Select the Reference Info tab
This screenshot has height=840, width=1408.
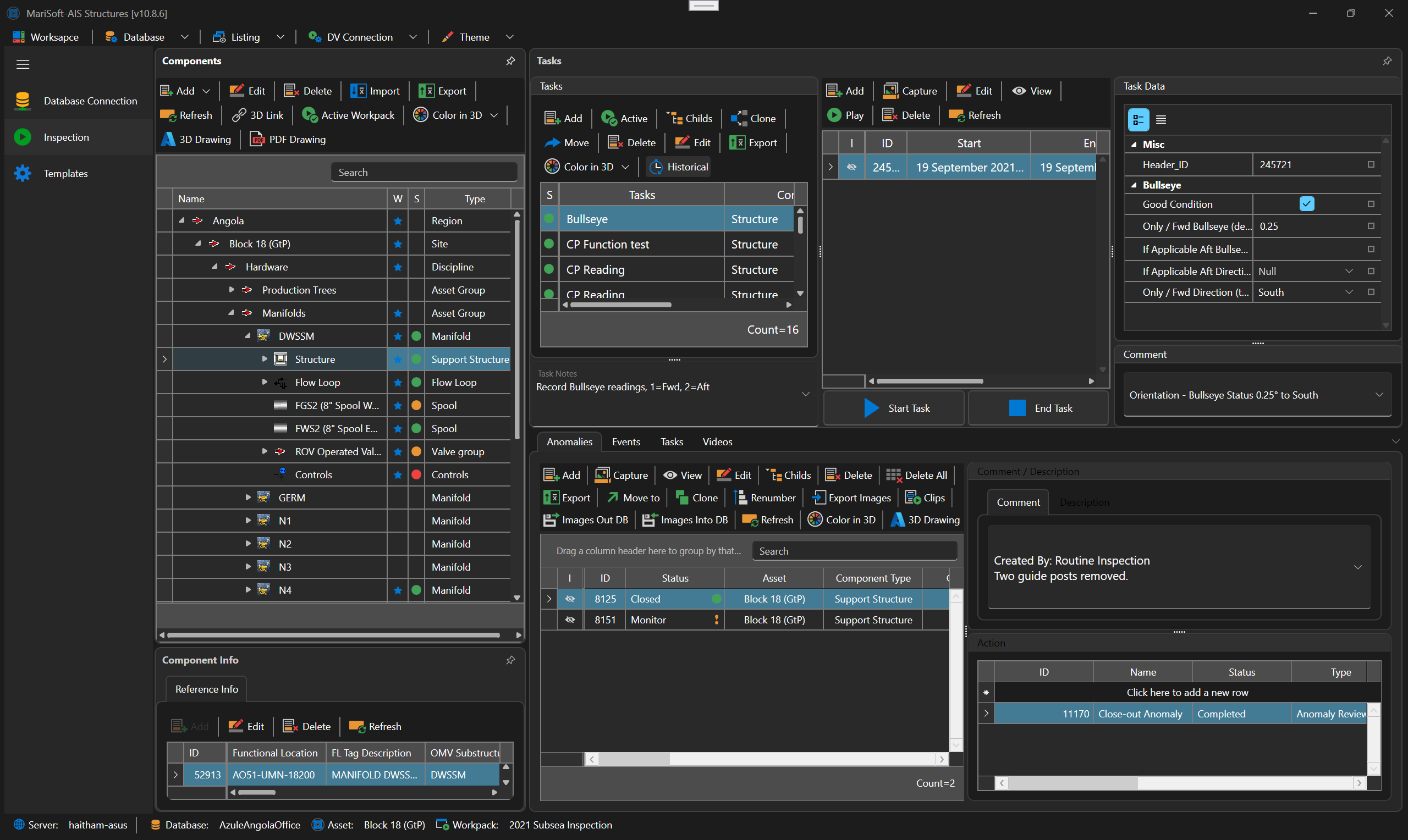tap(207, 689)
